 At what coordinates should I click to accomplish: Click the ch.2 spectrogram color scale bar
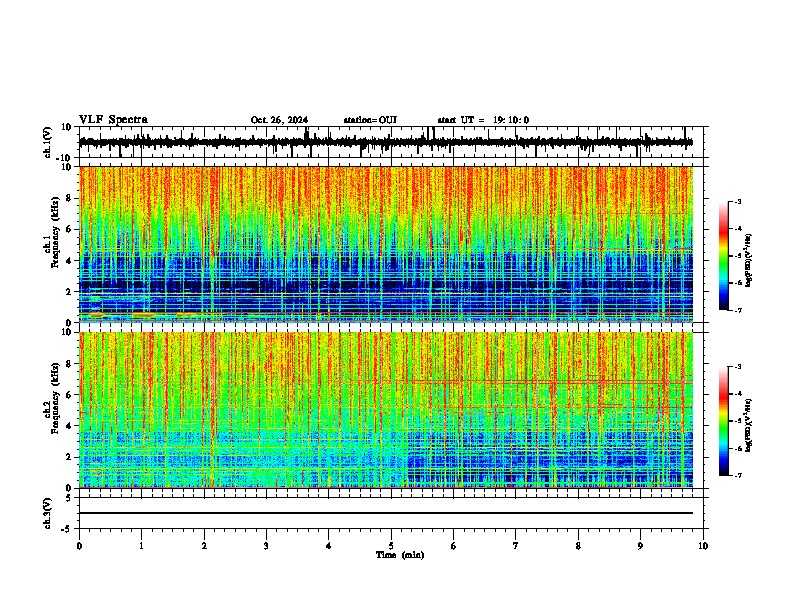[724, 421]
